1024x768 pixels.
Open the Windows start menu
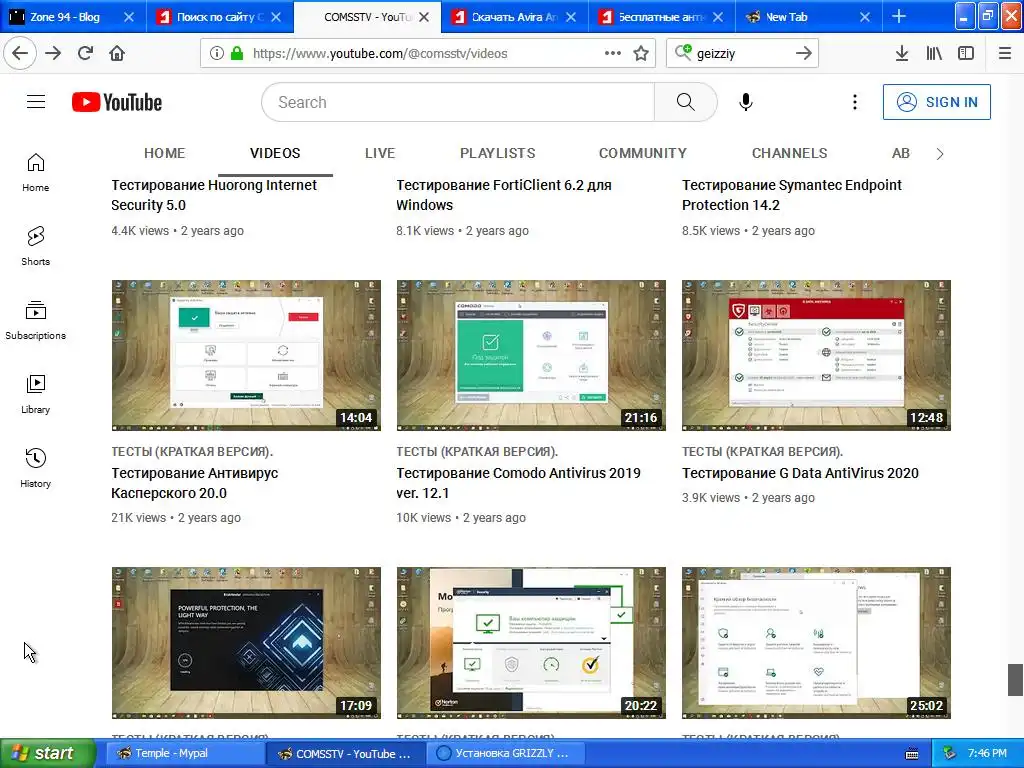pos(48,753)
